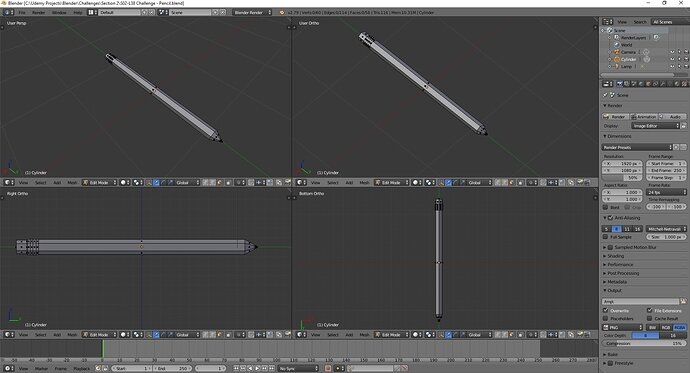This screenshot has height=373, width=690.
Task: Uncheck the Overwrite checkbox
Action: click(x=606, y=311)
